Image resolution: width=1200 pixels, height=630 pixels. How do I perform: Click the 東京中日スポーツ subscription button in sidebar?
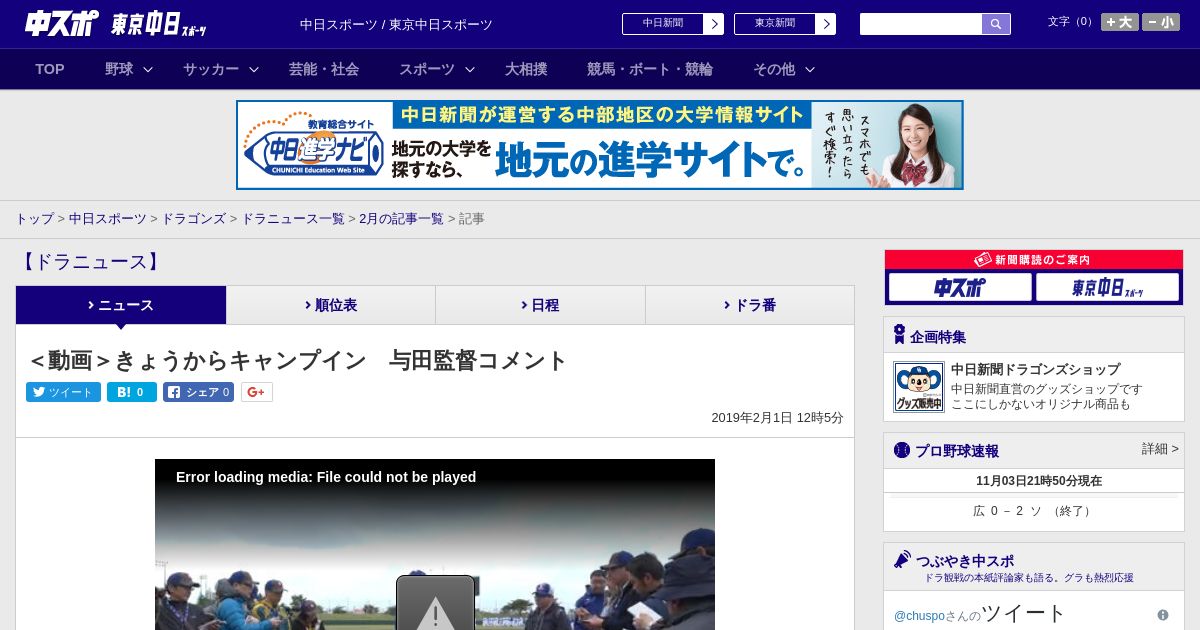point(1107,288)
